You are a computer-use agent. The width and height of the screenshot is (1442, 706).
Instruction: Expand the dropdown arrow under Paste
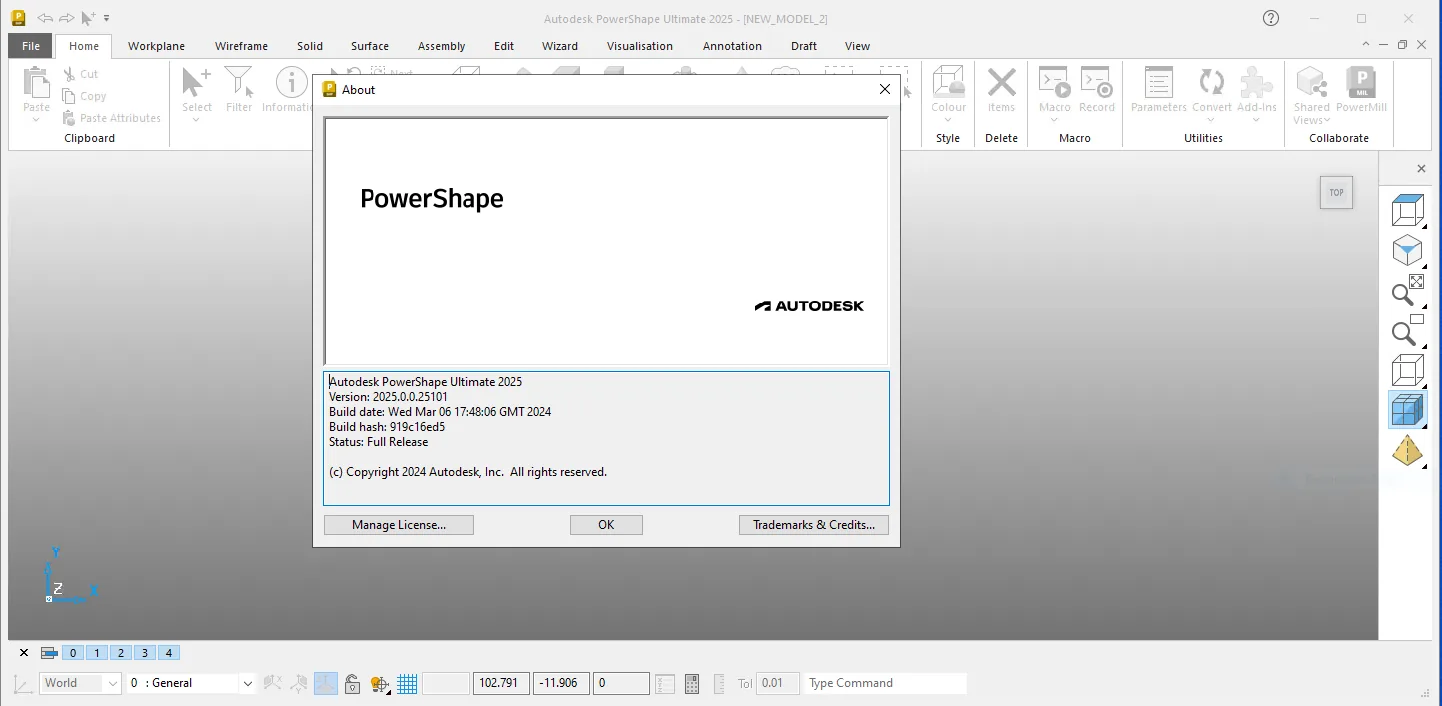pos(37,120)
